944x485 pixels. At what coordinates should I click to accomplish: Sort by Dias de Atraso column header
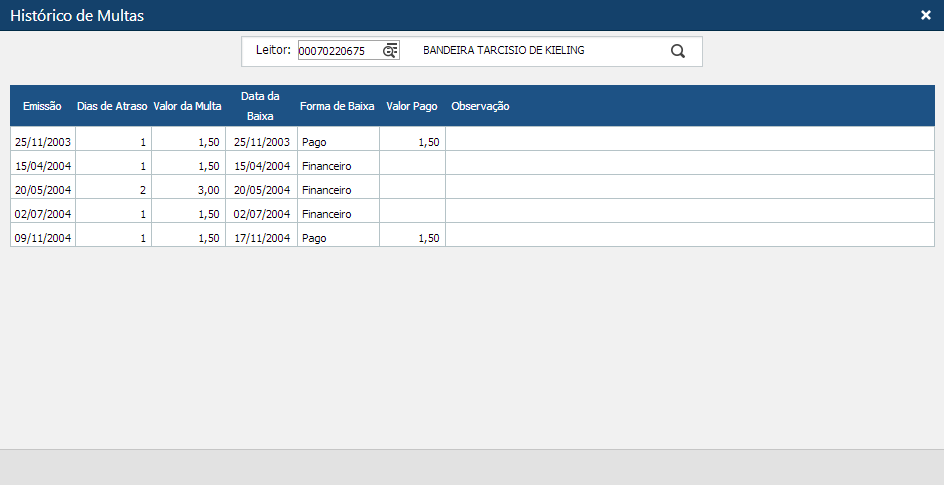tap(113, 106)
